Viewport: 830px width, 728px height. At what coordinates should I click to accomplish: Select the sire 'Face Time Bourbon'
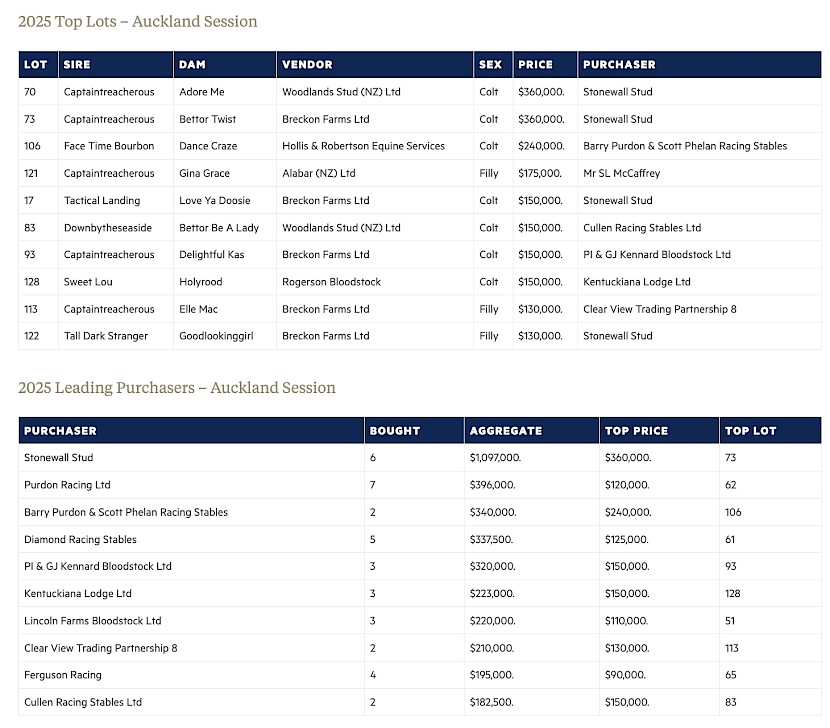click(x=109, y=146)
